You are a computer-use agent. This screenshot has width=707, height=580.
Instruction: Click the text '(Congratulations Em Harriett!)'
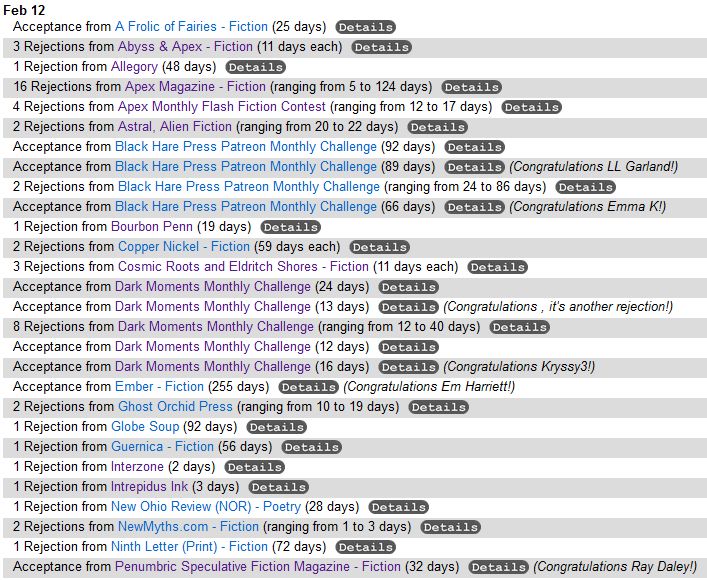[429, 387]
